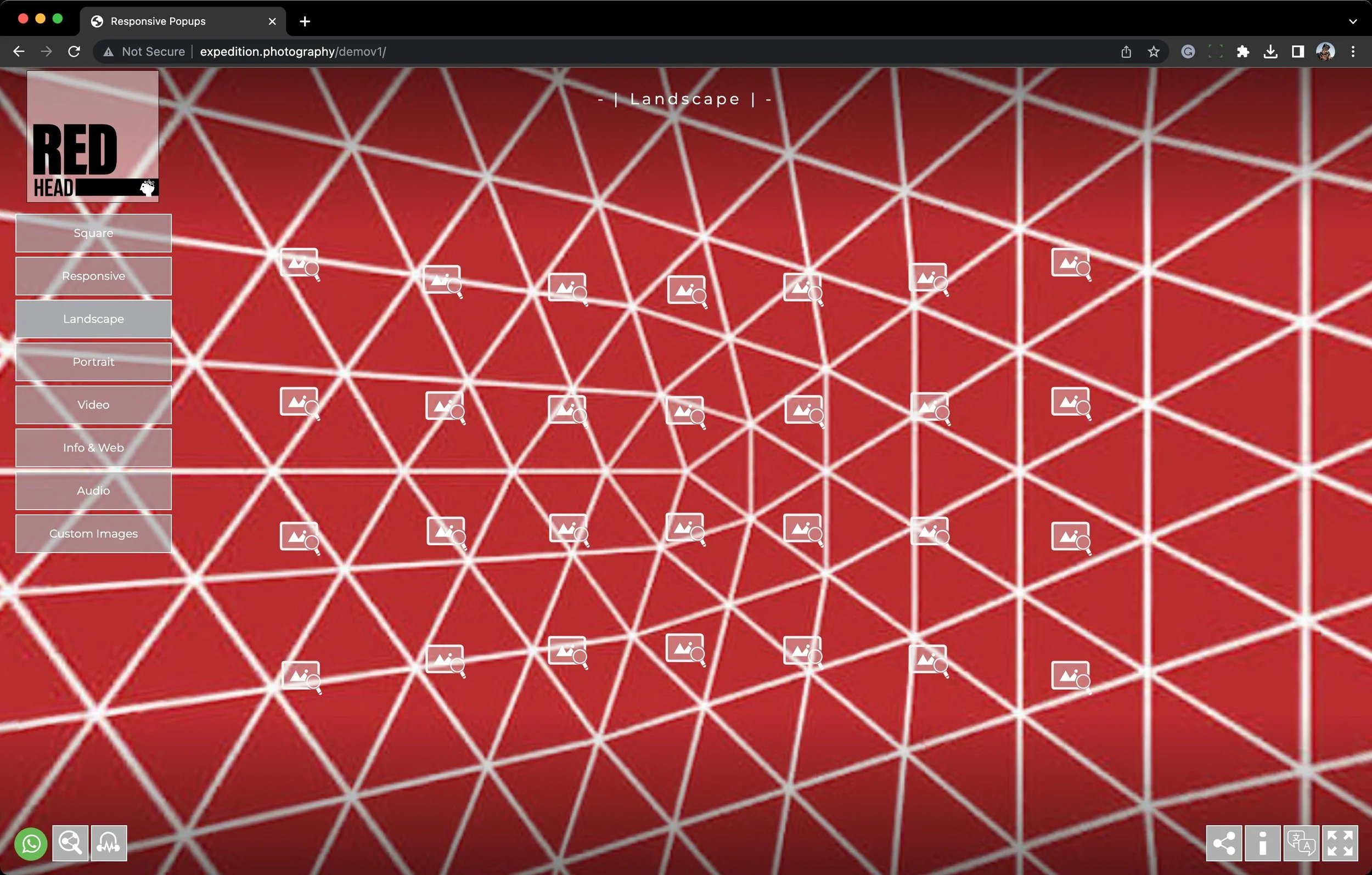1372x875 pixels.
Task: Open the browser Extensions puzzle icon
Action: tap(1242, 52)
